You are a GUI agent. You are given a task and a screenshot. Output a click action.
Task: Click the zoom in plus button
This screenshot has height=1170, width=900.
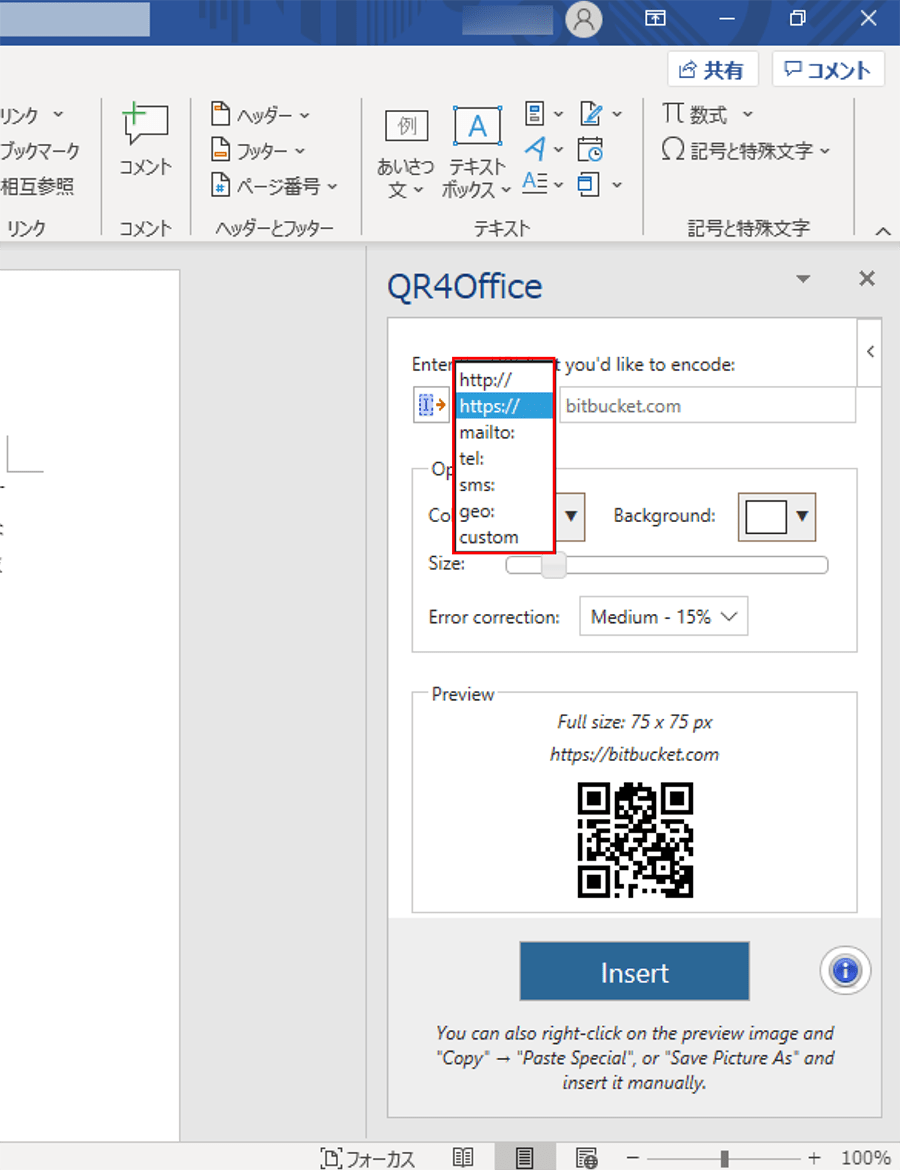[x=814, y=1157]
